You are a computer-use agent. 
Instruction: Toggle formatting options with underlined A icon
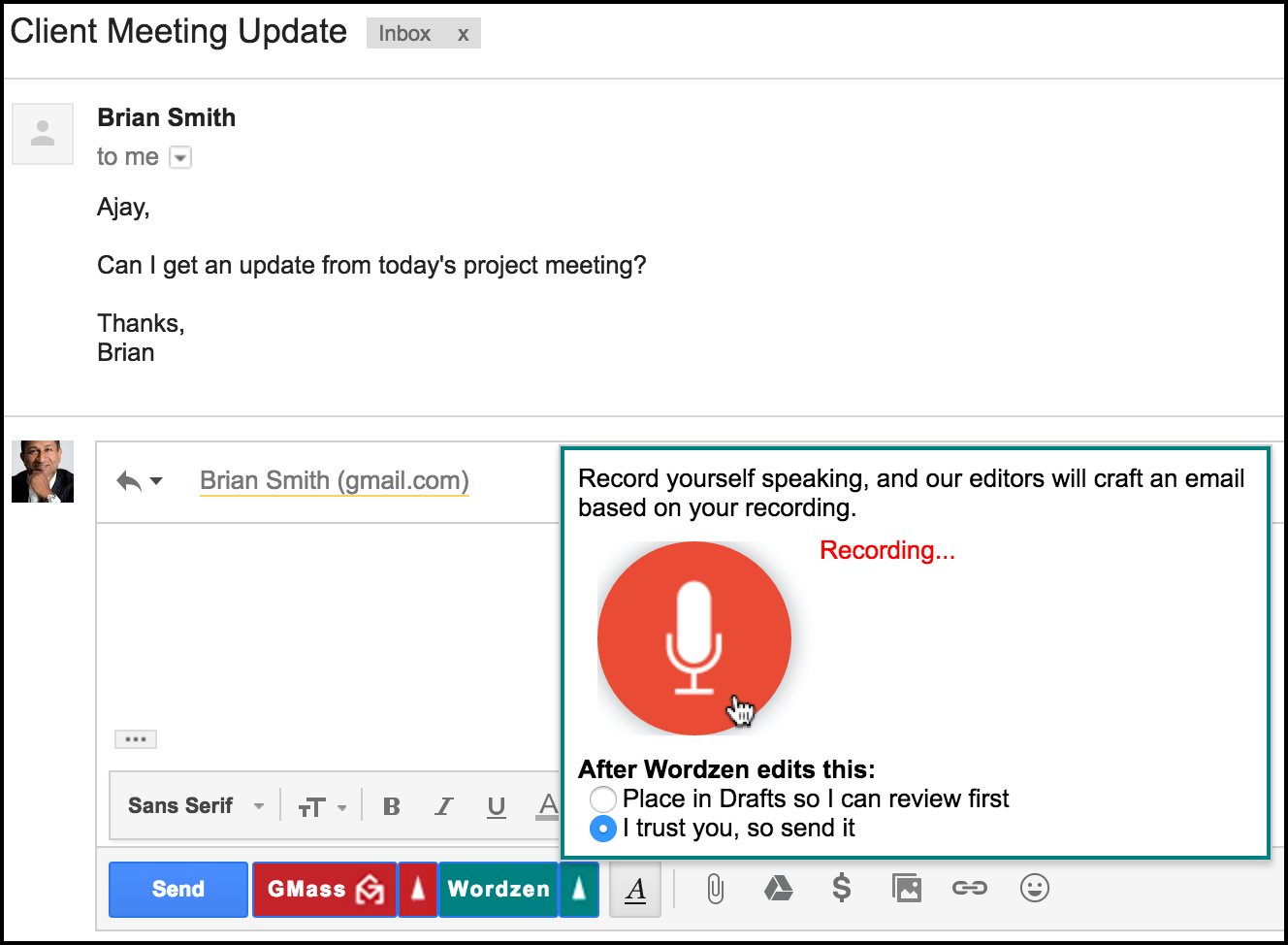coord(635,889)
